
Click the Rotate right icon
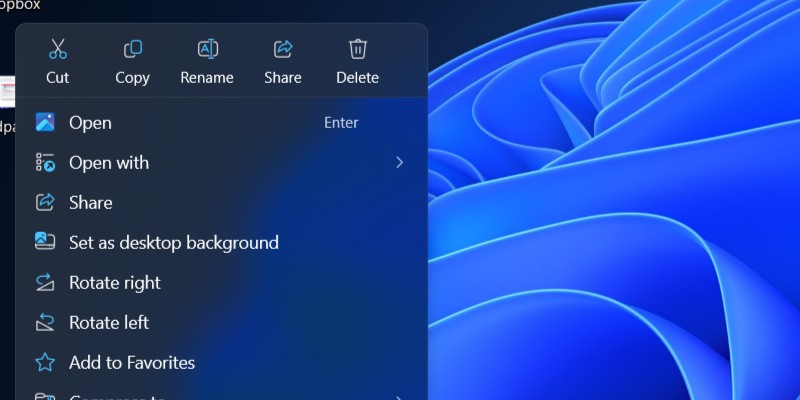[x=45, y=282]
